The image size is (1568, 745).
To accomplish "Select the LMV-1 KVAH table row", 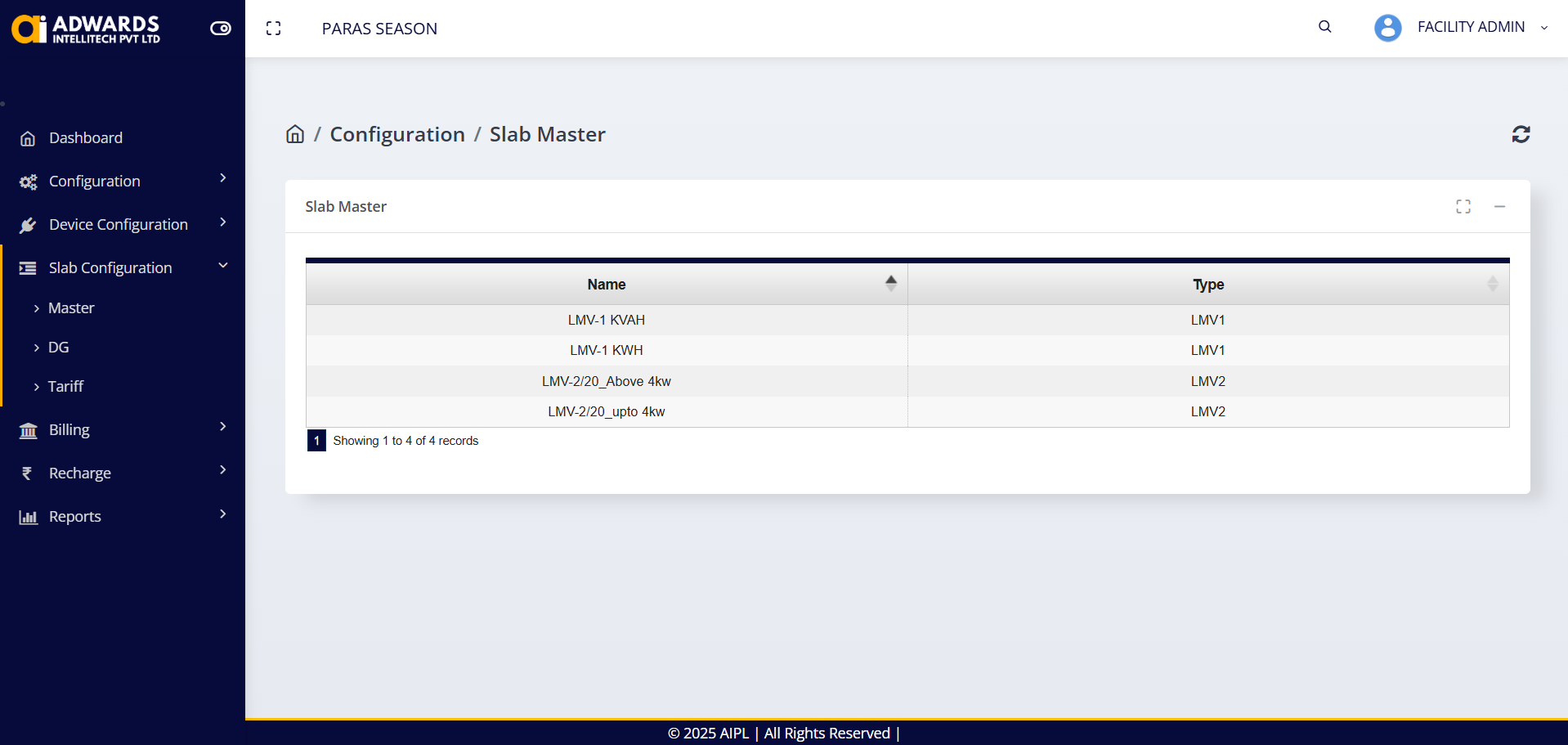I will 607,320.
